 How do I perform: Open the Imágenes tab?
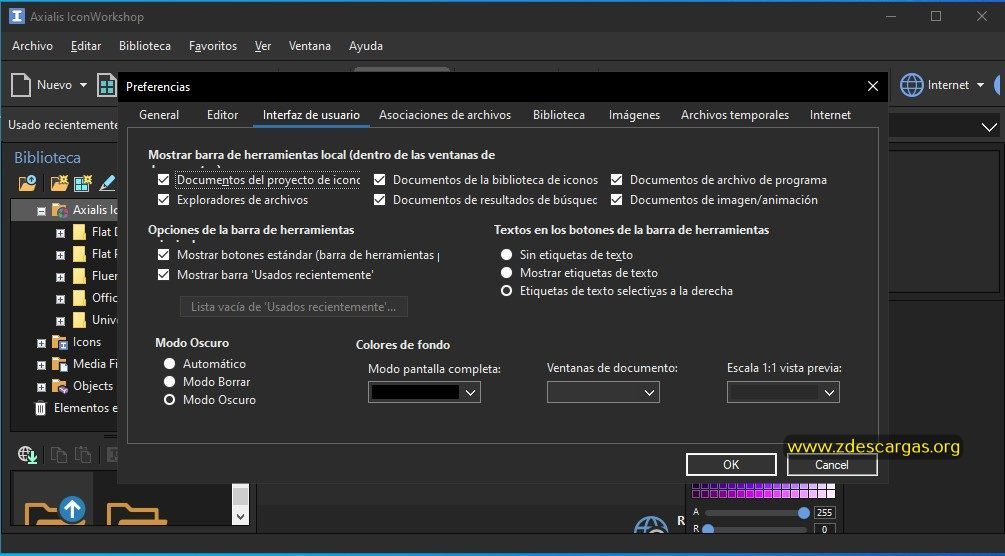coord(635,115)
